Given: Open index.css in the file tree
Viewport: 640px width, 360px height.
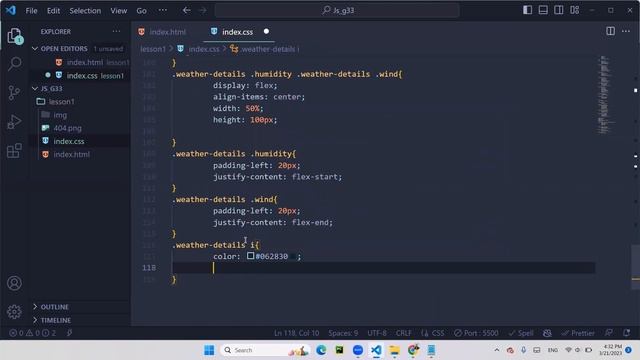Looking at the screenshot, I should (x=69, y=141).
